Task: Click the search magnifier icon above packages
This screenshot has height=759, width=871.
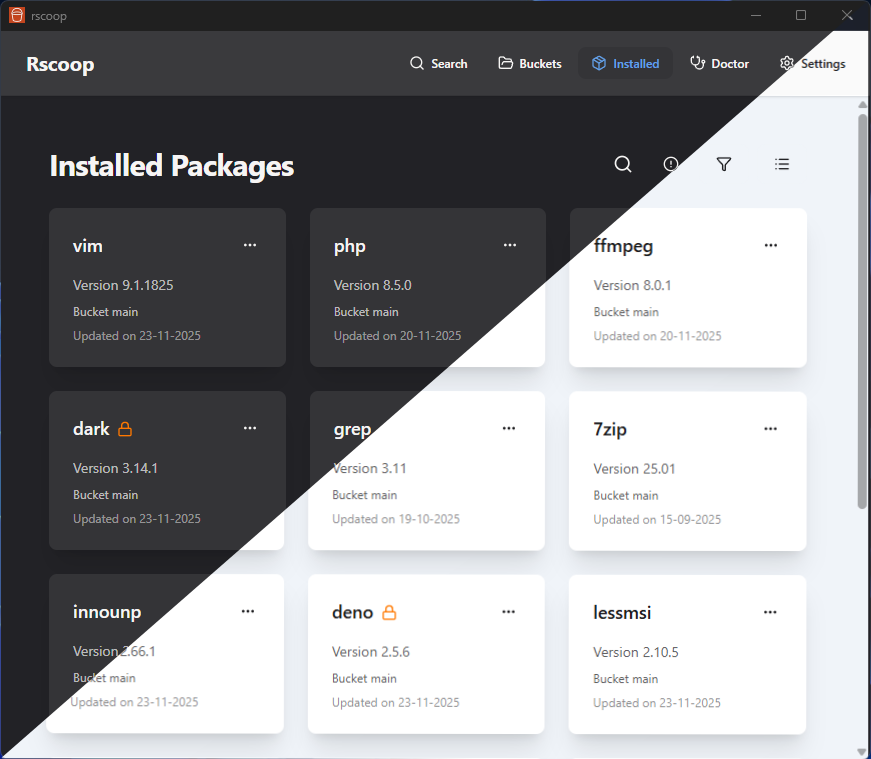Action: coord(623,164)
